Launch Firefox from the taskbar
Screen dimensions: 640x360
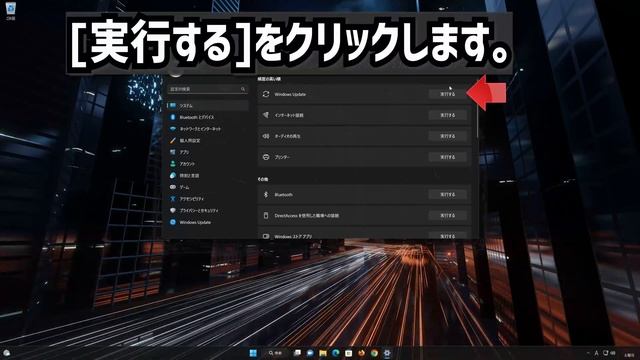361,353
